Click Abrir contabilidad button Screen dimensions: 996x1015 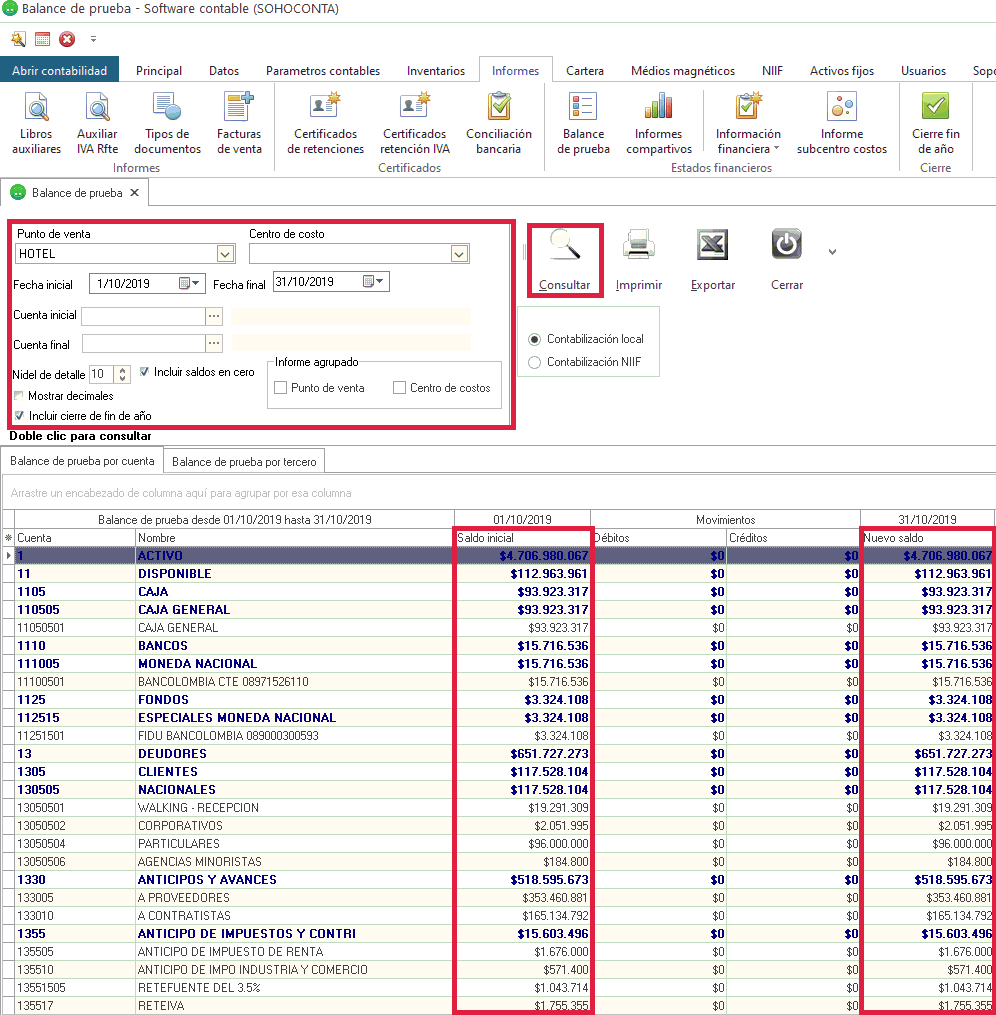(60, 71)
